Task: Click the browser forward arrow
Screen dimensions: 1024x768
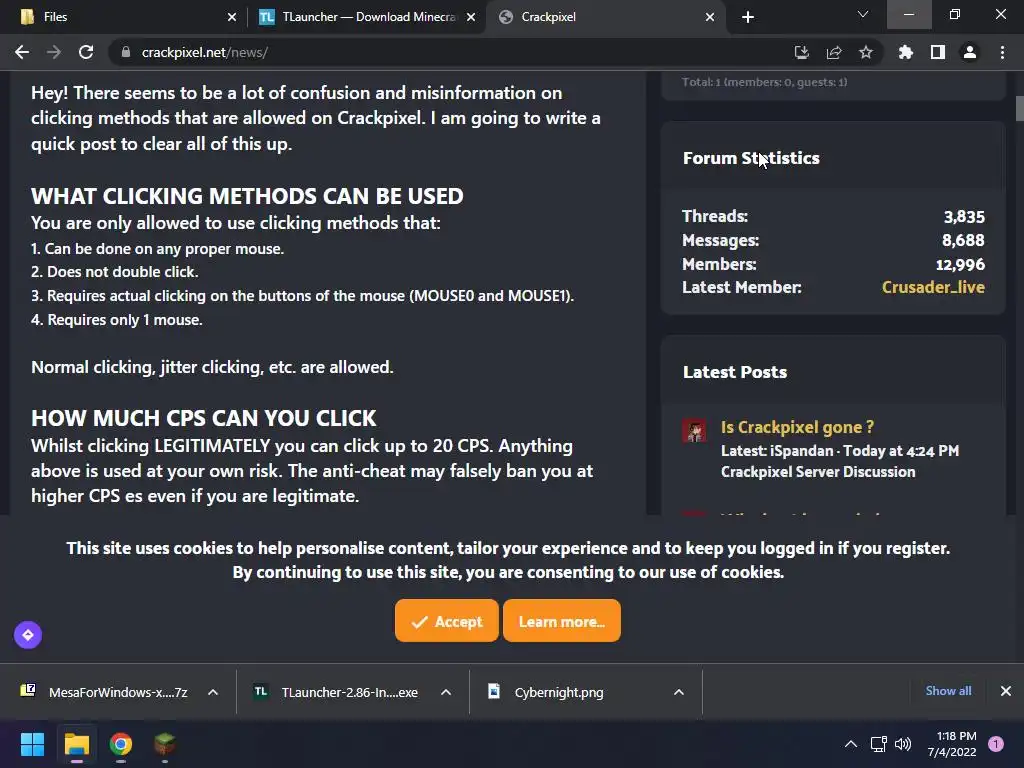Action: point(54,52)
